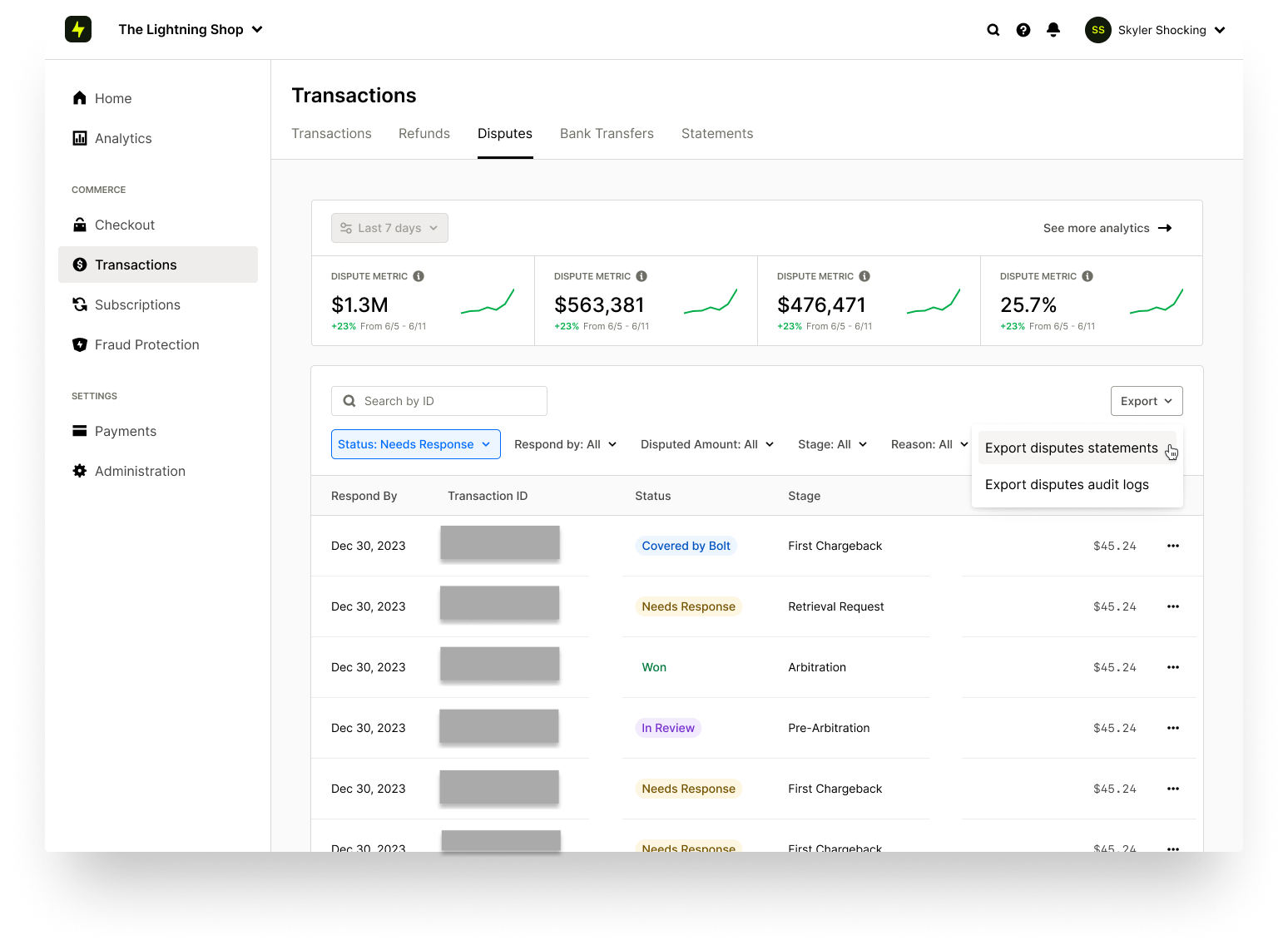This screenshot has width=1288, height=950.
Task: Expand the Skyler Shocking account menu chevron
Action: [x=1220, y=30]
